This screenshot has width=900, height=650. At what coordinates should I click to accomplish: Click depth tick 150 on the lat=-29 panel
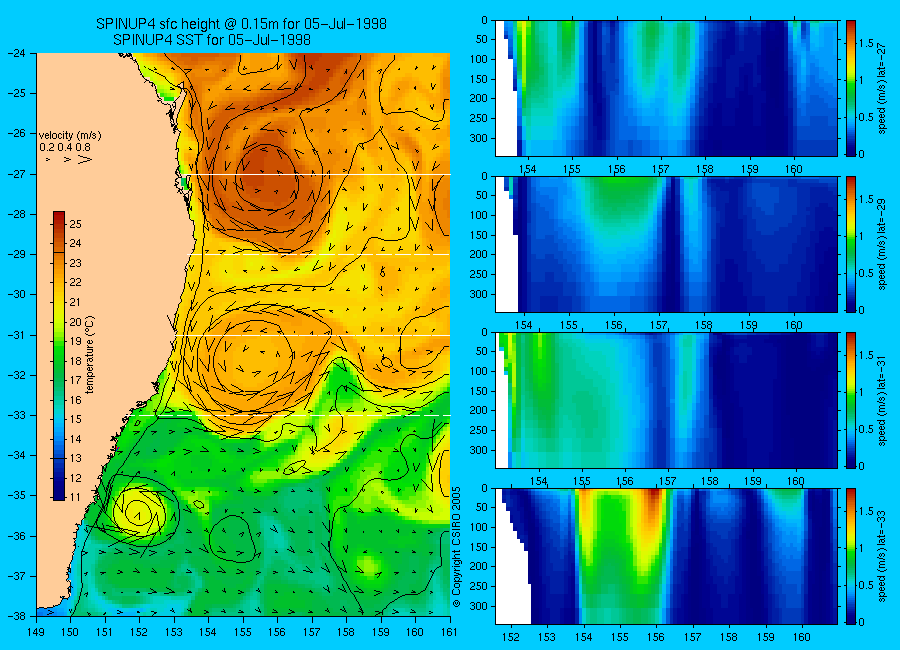(x=479, y=235)
